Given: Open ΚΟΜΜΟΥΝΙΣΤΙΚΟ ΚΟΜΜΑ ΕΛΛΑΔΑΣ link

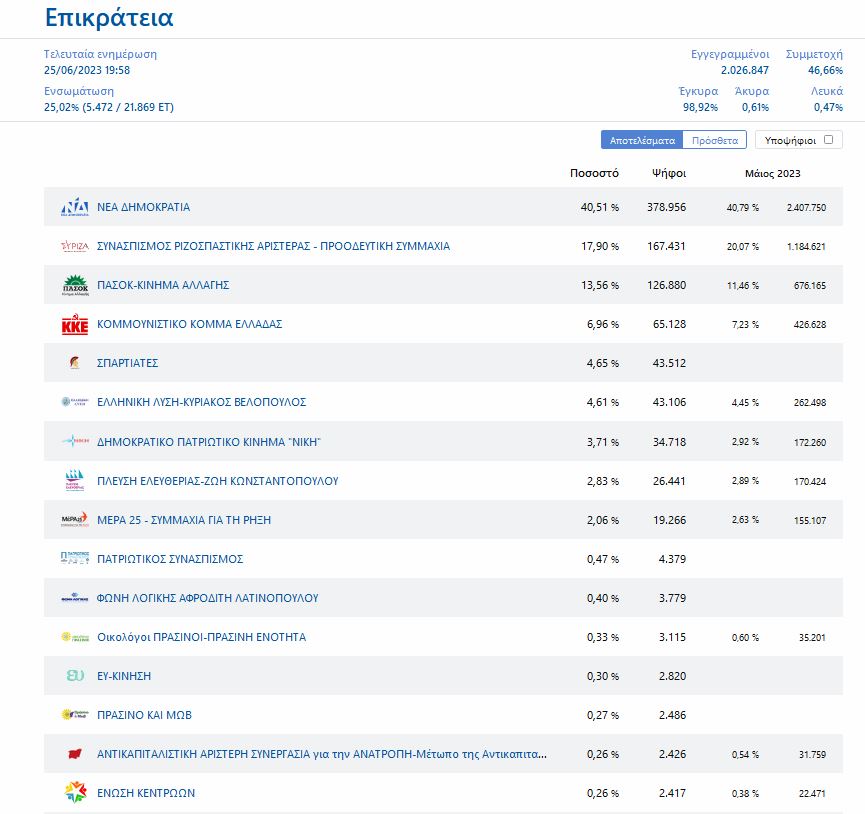Looking at the screenshot, I should (x=189, y=324).
